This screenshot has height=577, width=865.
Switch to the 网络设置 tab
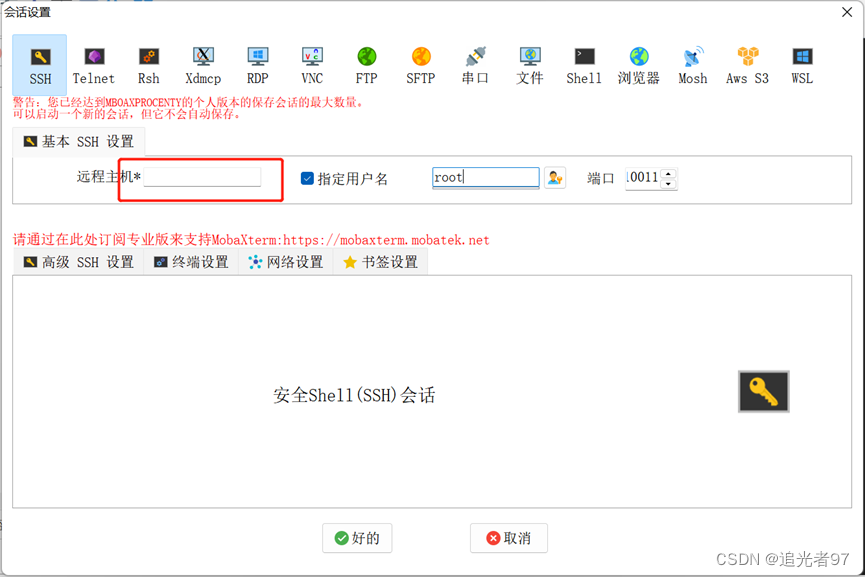[x=285, y=261]
